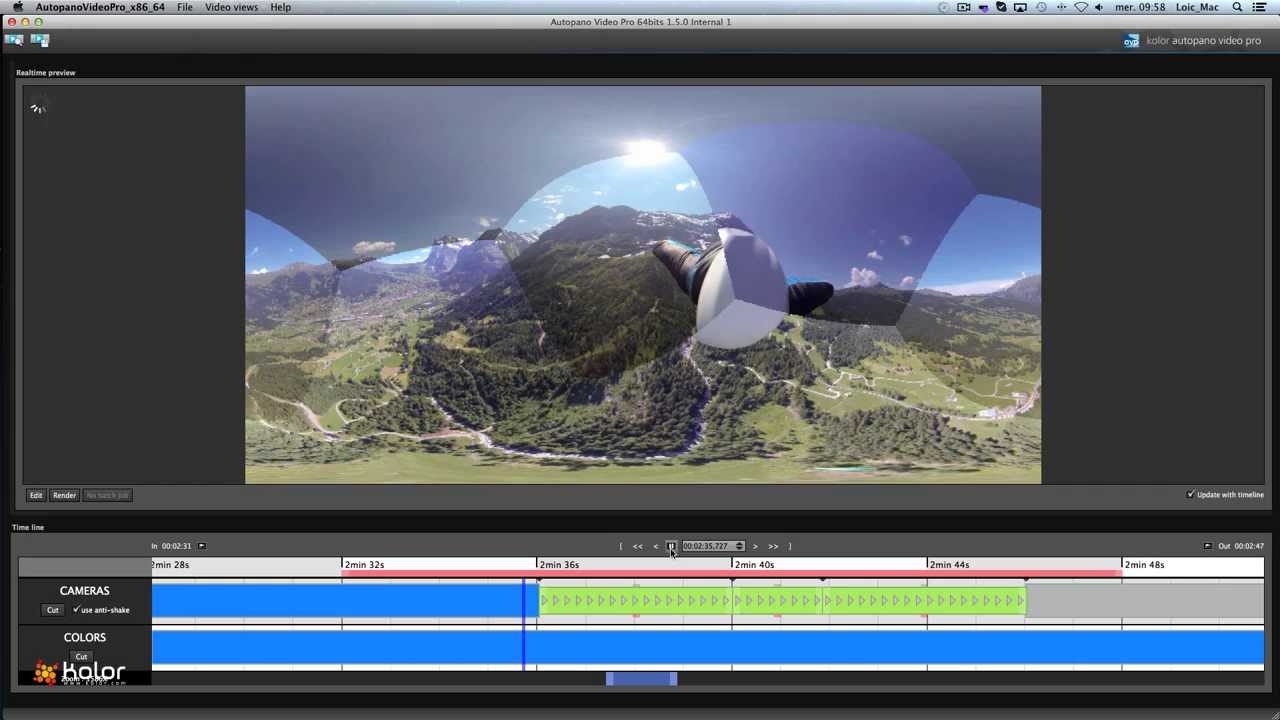Viewport: 1280px width, 720px height.
Task: Click the greyed-out batch job button
Action: [107, 495]
